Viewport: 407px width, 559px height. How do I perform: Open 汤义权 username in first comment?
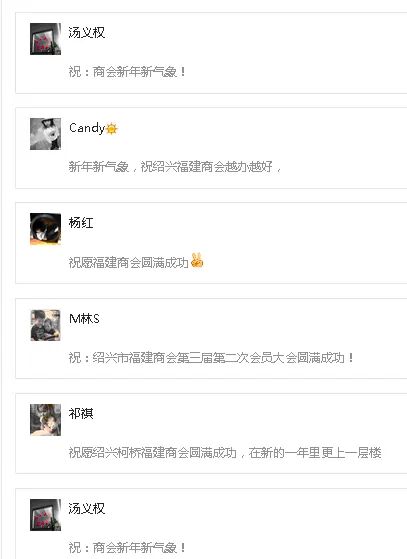[87, 33]
